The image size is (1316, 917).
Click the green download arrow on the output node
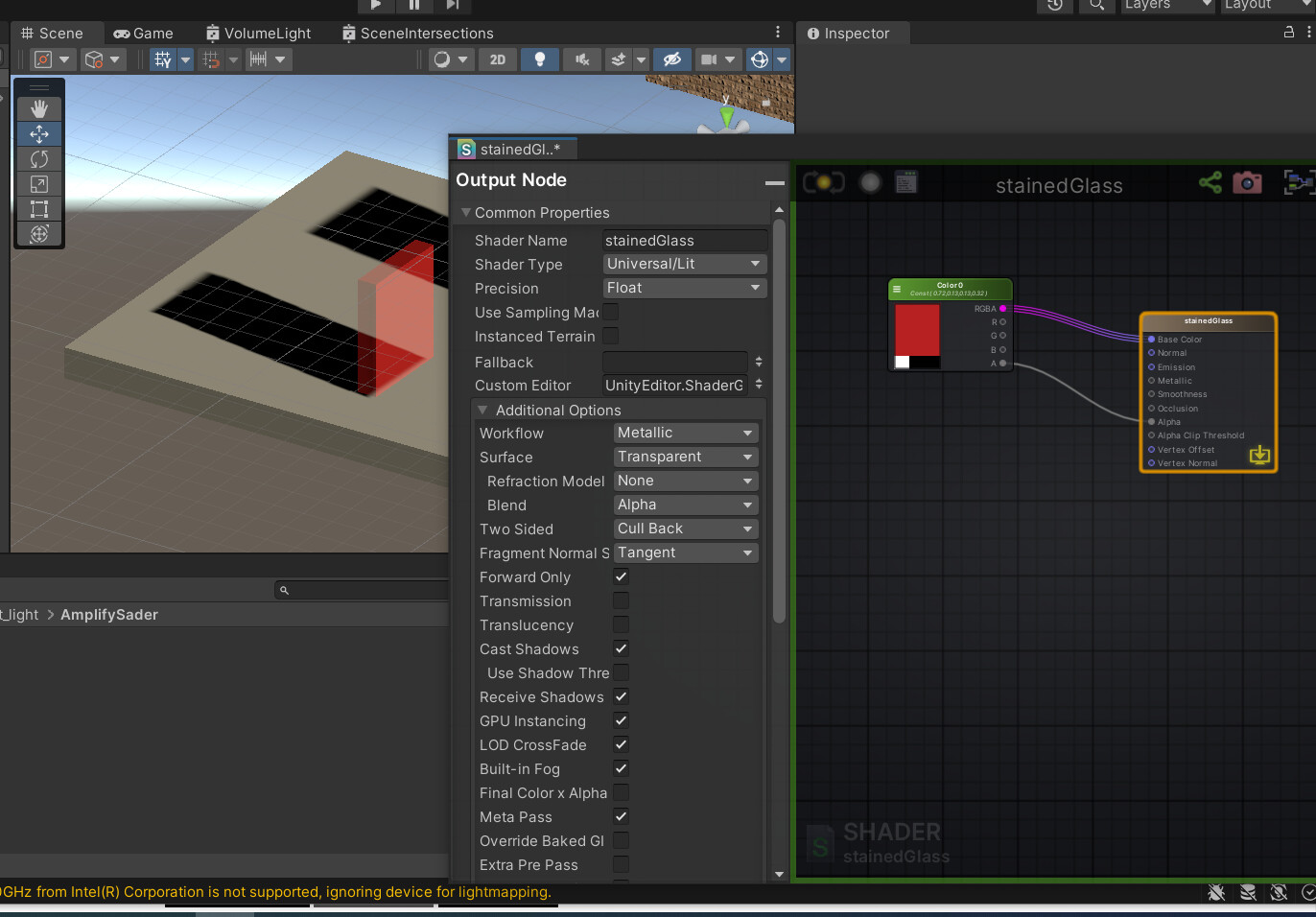coord(1259,456)
